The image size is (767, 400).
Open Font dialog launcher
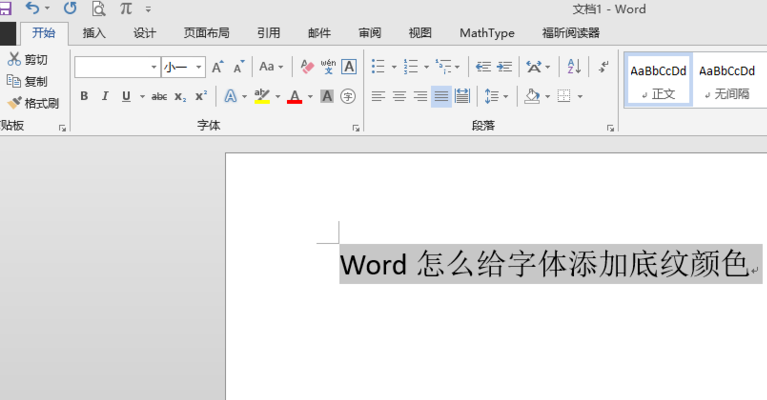tap(356, 128)
